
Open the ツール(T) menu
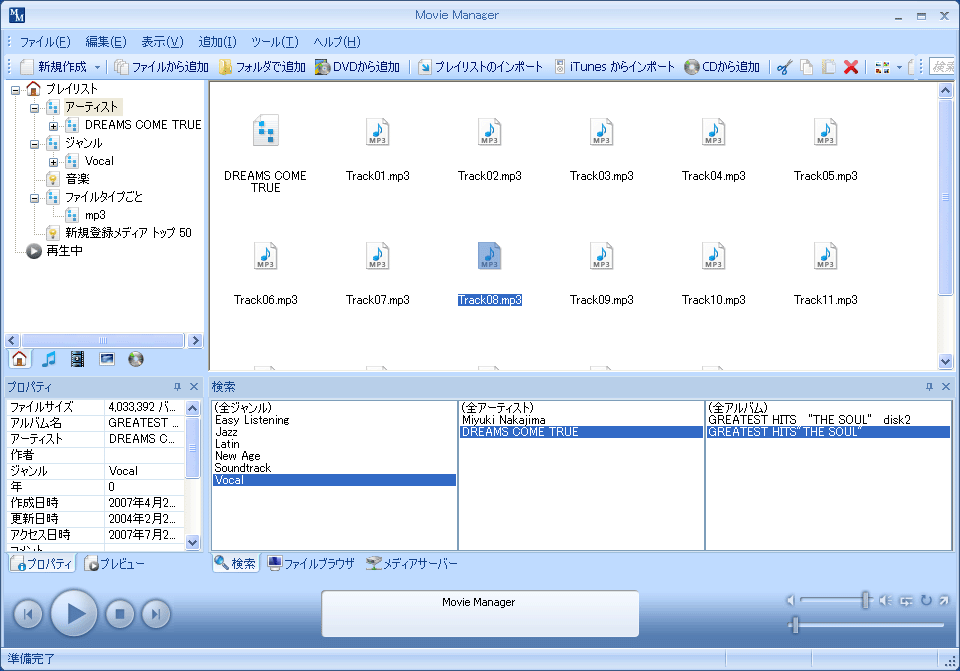pyautogui.click(x=275, y=42)
